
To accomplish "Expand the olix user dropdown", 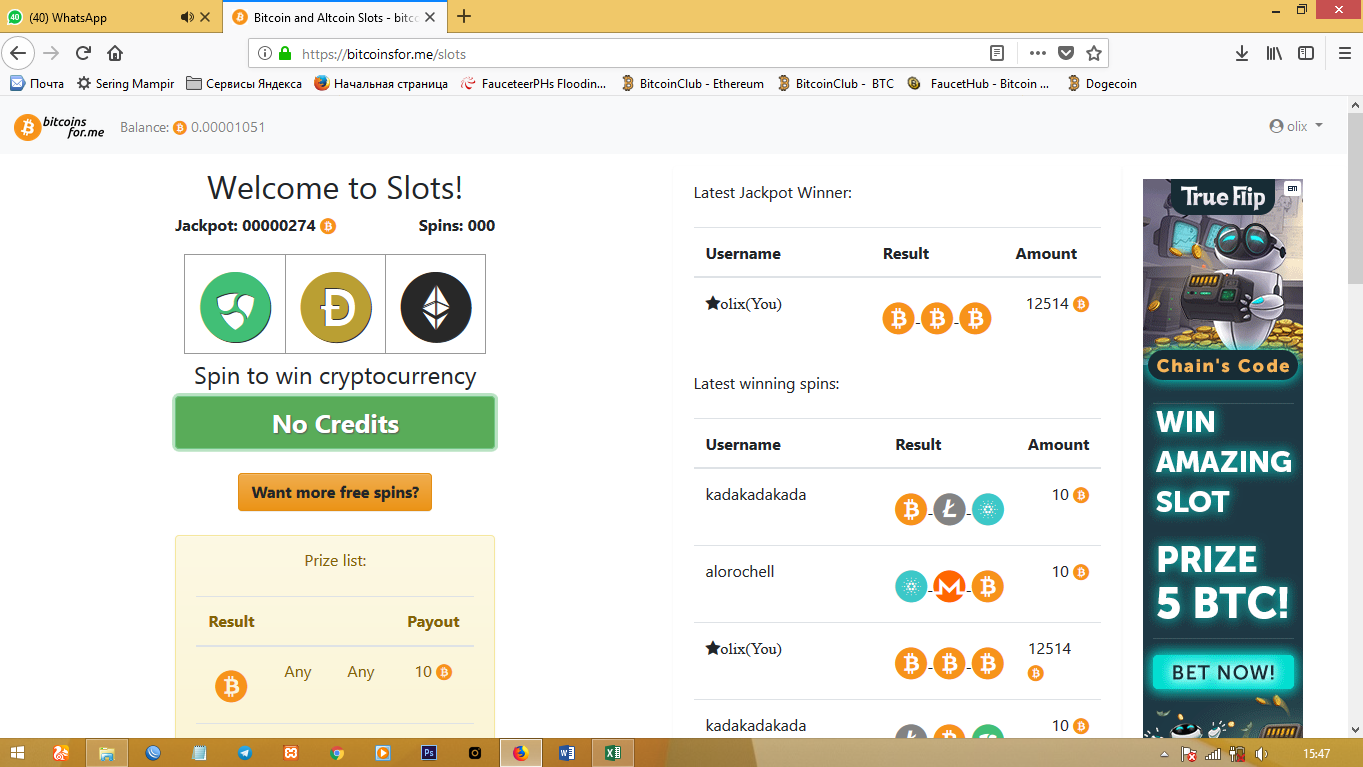I will coord(1296,127).
